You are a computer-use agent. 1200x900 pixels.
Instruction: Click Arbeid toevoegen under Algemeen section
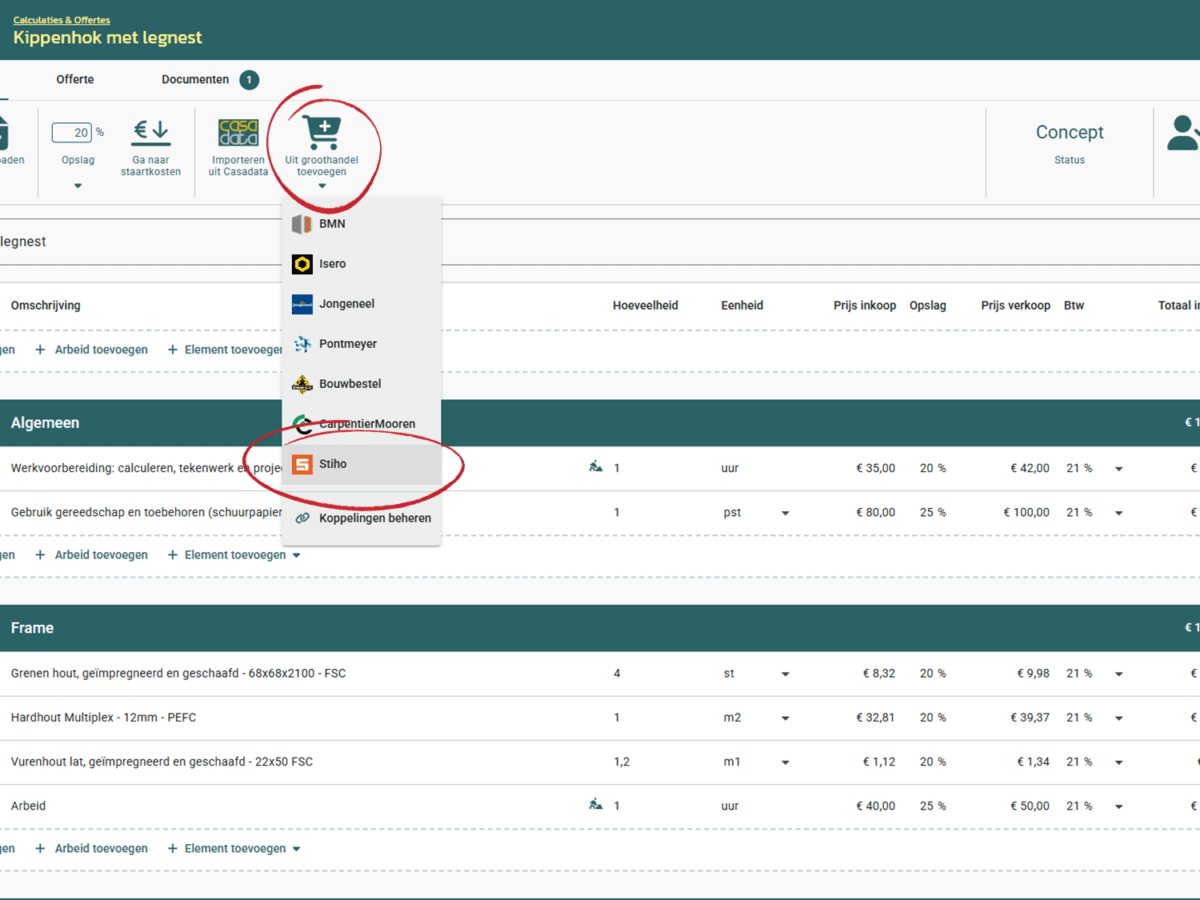pos(101,555)
